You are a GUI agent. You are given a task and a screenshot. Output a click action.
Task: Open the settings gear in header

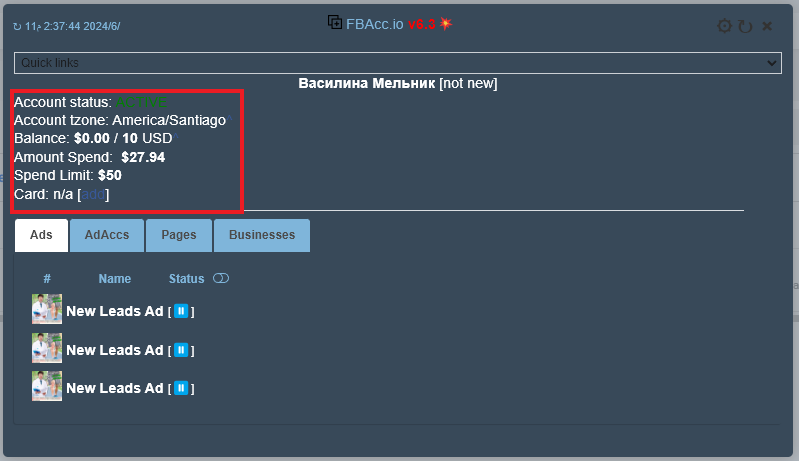coord(724,26)
